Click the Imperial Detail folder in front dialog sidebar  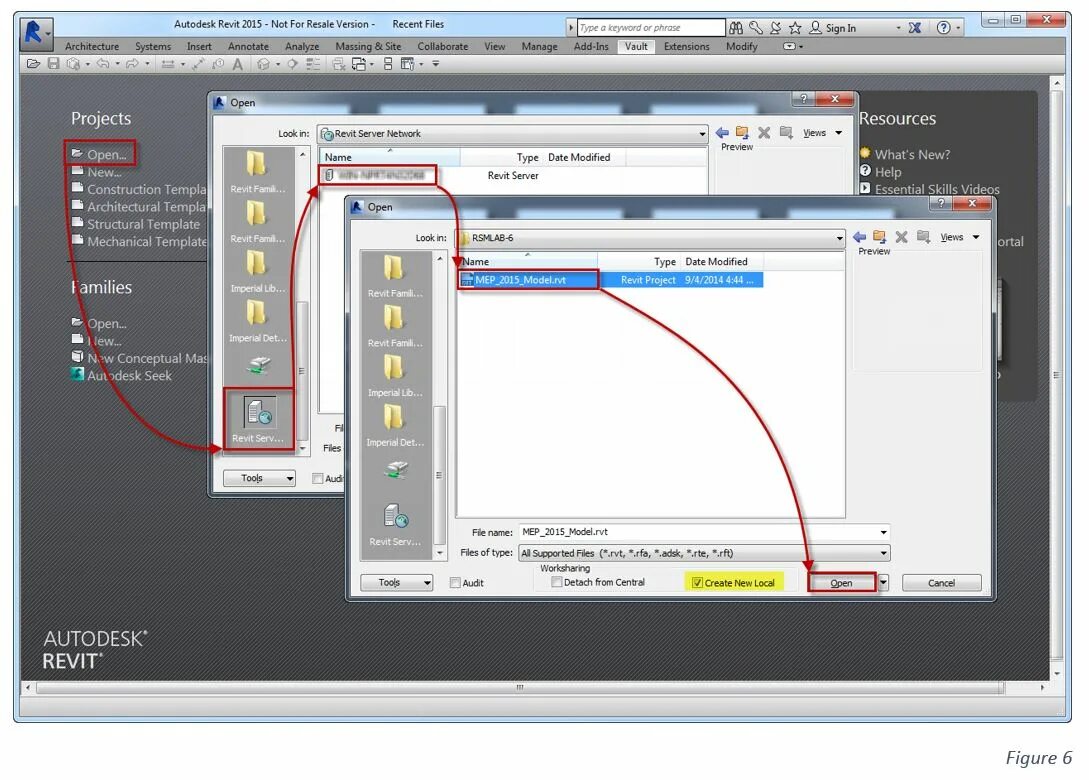(x=394, y=425)
